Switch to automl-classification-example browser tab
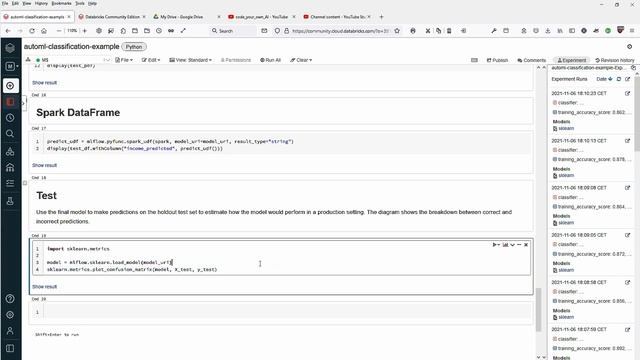Viewport: 640px width, 360px height. (x=37, y=17)
